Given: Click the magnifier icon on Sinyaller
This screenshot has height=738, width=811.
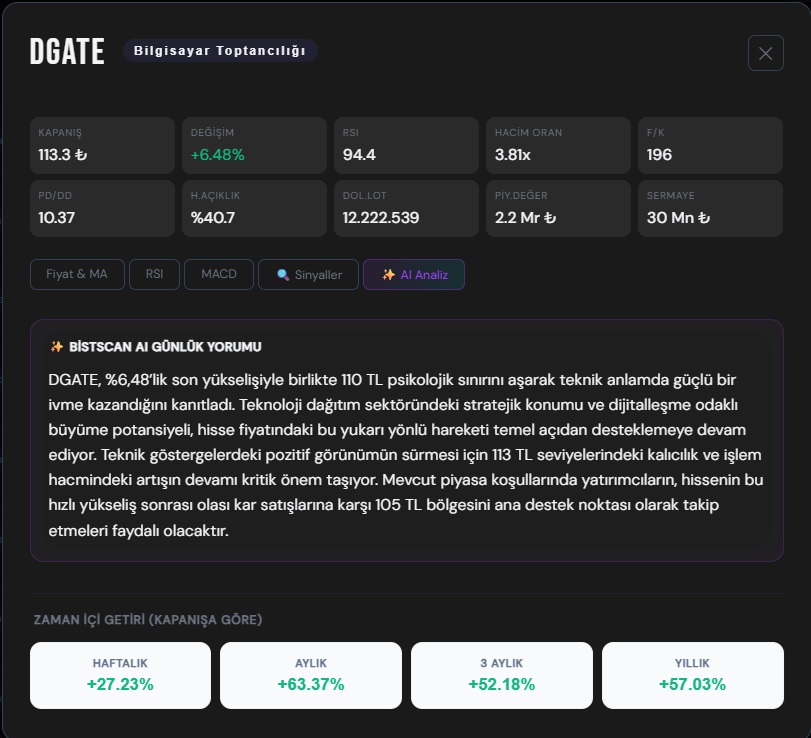Looking at the screenshot, I should coord(283,275).
